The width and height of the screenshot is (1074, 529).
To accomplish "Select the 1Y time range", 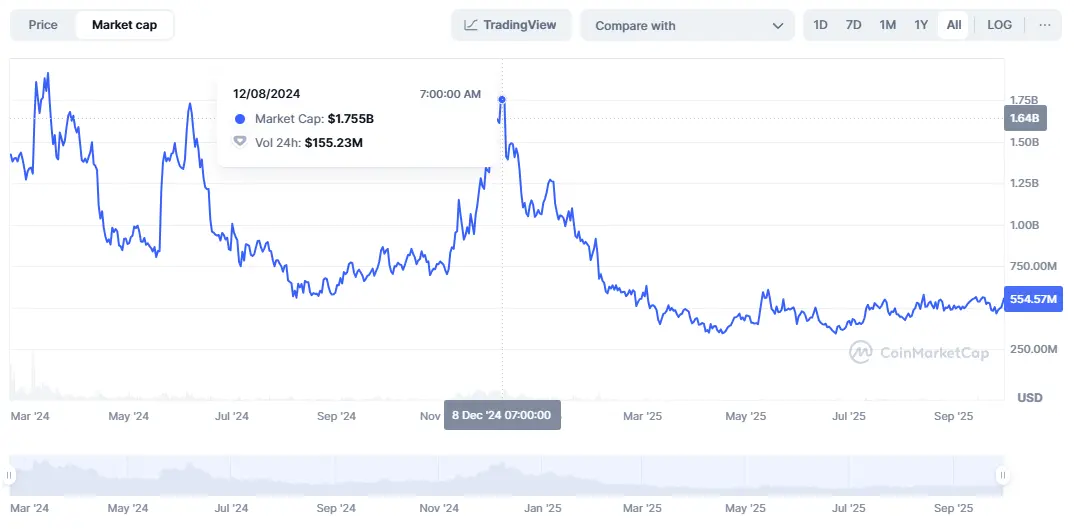I will pyautogui.click(x=921, y=25).
